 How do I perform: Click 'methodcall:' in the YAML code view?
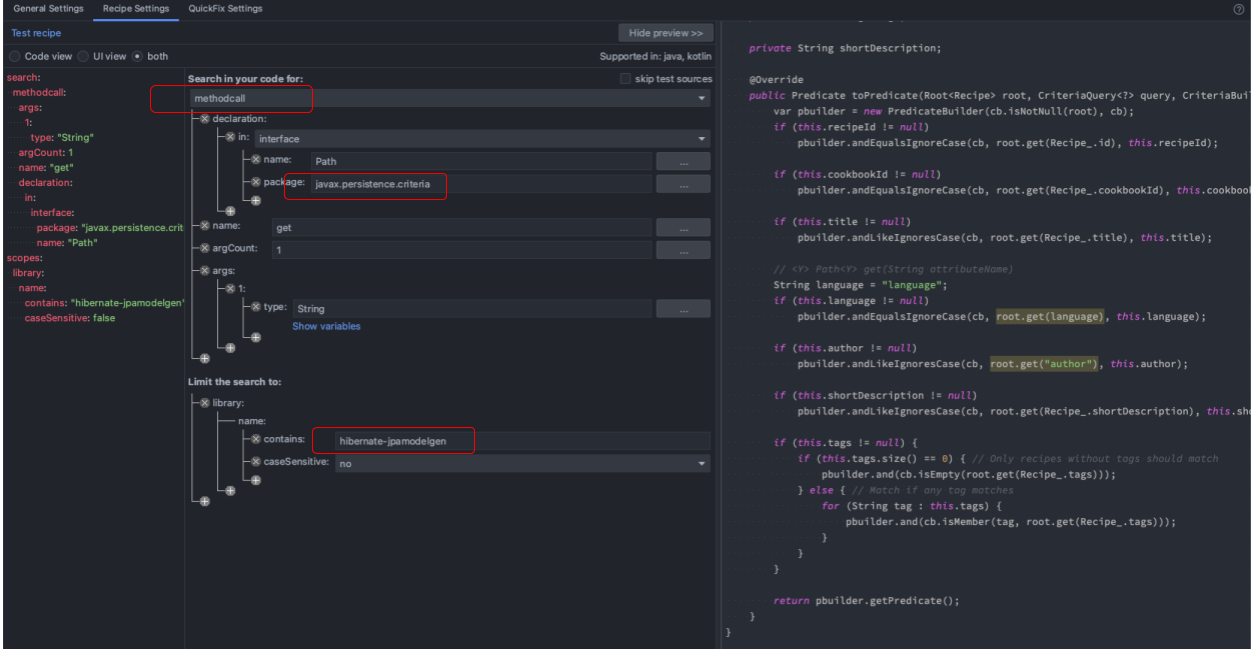pyautogui.click(x=40, y=92)
